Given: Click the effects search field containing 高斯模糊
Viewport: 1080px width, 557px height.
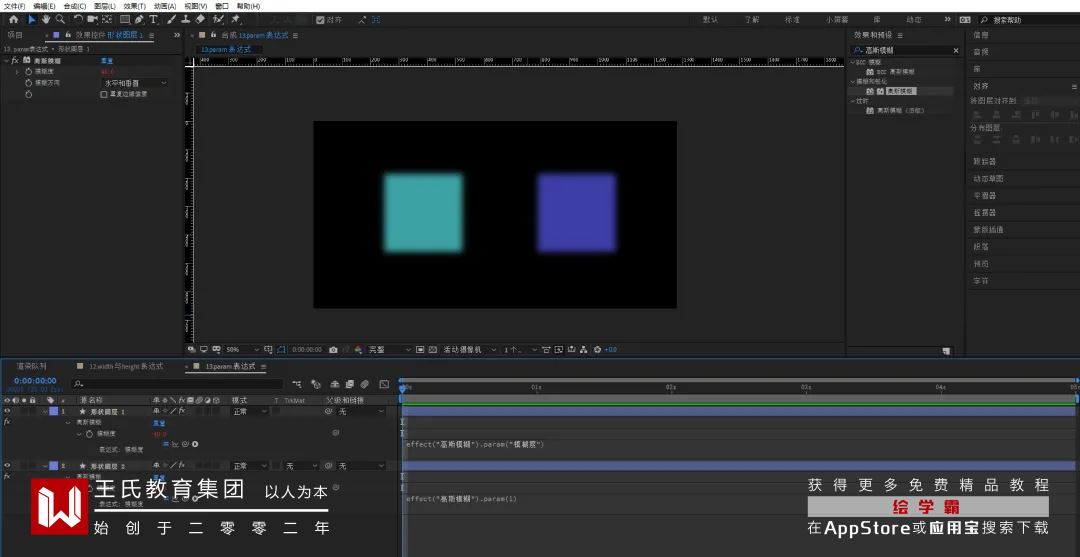Looking at the screenshot, I should point(904,50).
